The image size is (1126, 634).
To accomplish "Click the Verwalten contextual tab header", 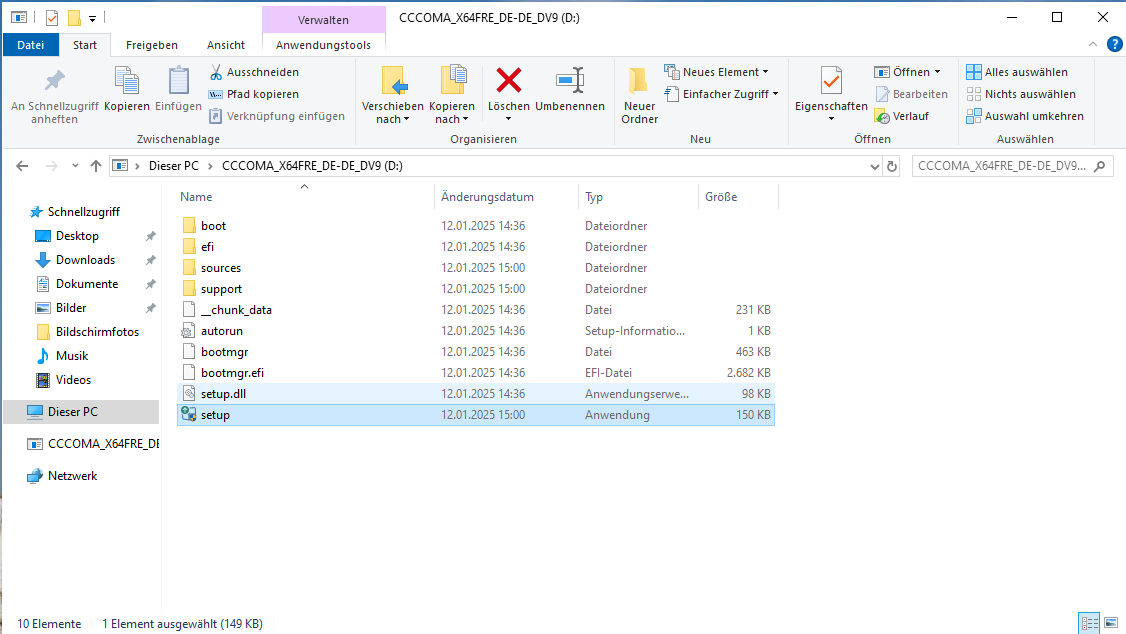I will coord(323,19).
